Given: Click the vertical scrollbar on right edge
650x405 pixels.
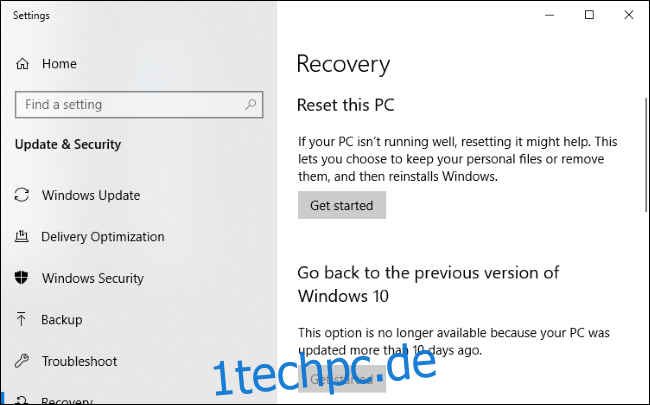Looking at the screenshot, I should coord(647,155).
